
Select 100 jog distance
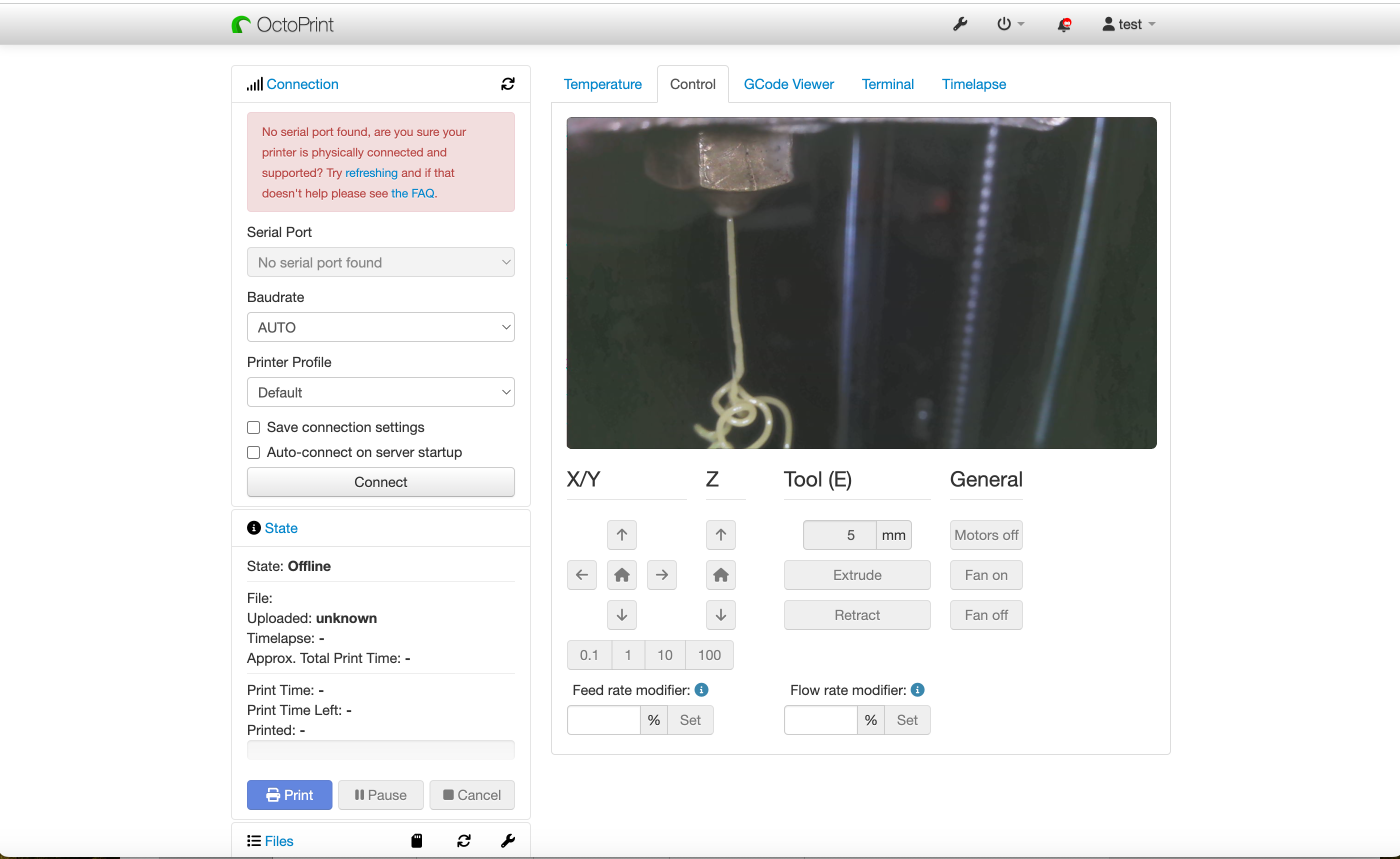710,655
